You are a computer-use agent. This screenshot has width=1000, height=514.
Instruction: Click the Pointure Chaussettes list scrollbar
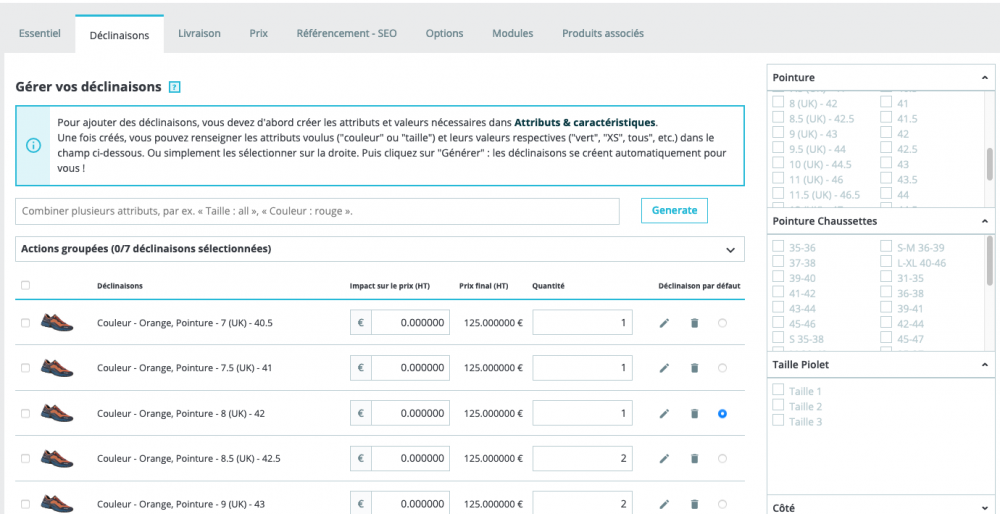[990, 260]
